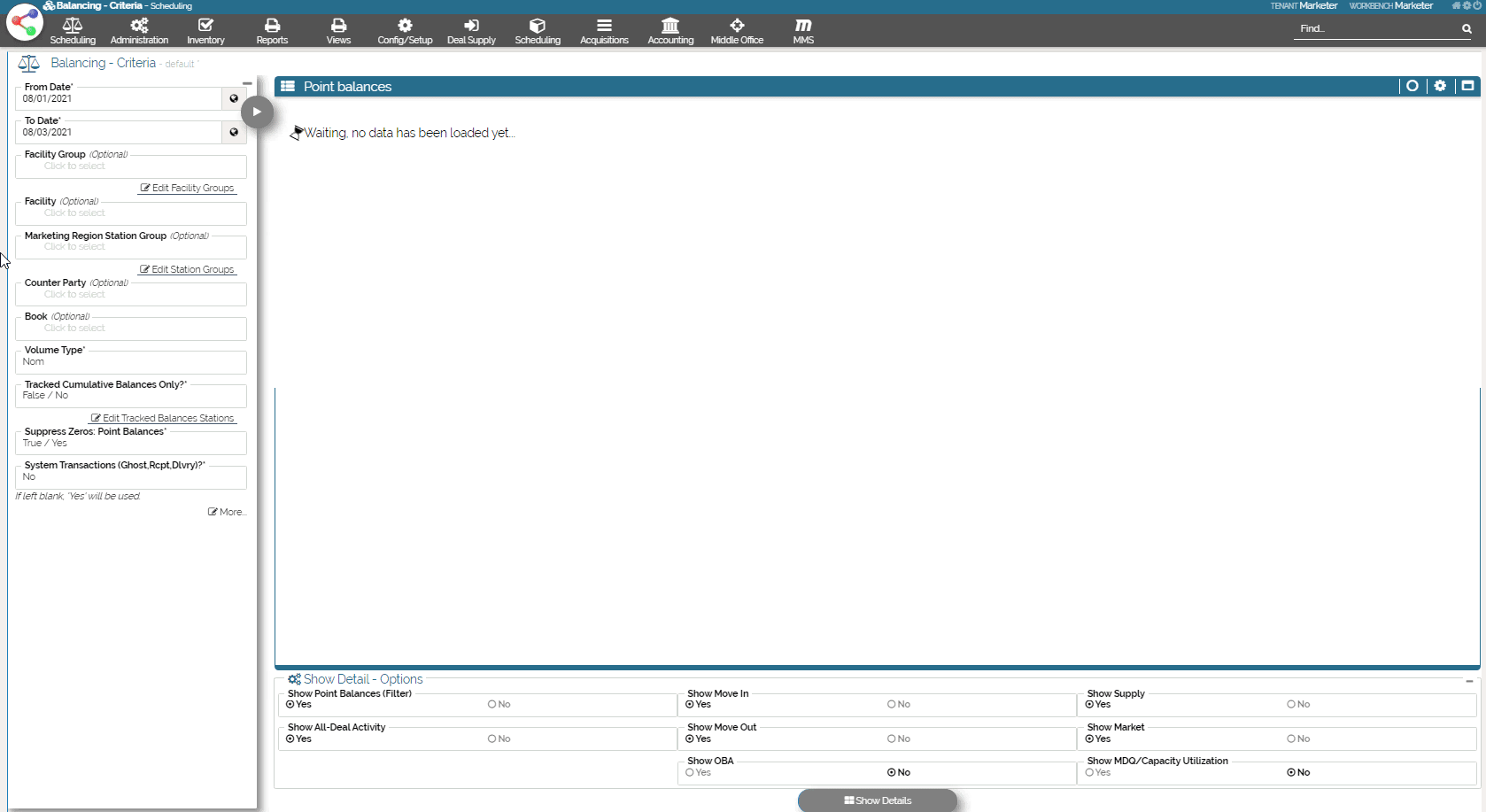Select Yes for Show MDQ/Capacity Utilization
This screenshot has height=812, width=1486.
point(1089,773)
